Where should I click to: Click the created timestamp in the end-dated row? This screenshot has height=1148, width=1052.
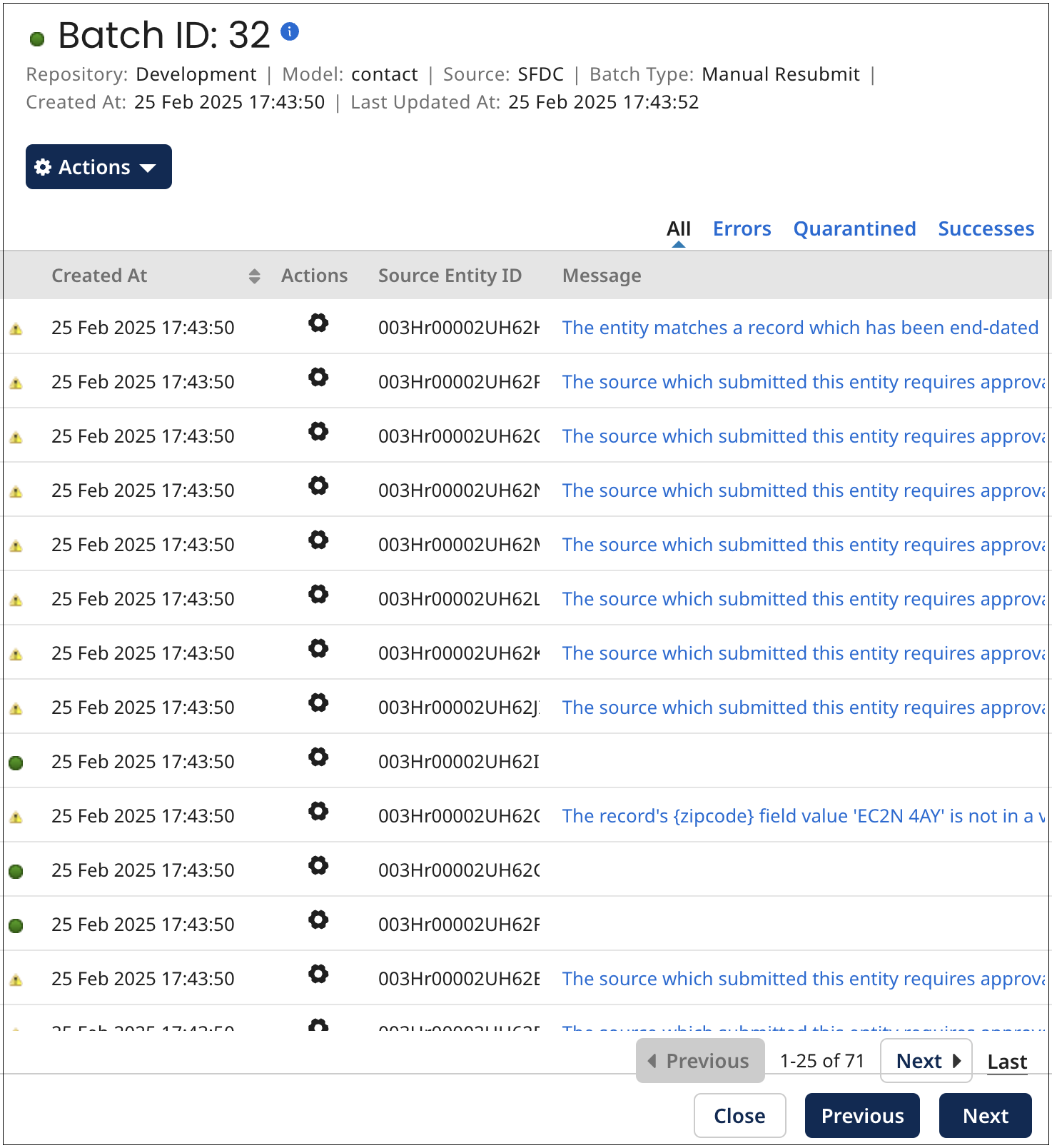click(143, 328)
